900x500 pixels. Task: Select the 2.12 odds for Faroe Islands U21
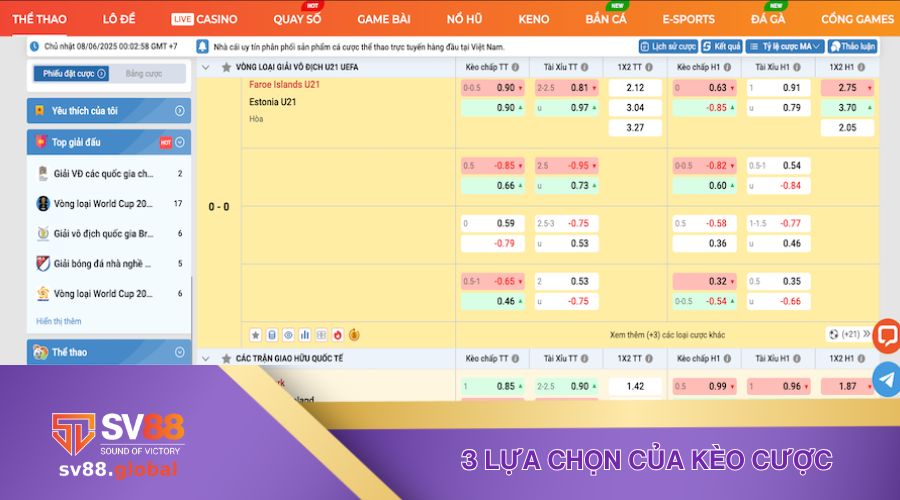tap(635, 88)
